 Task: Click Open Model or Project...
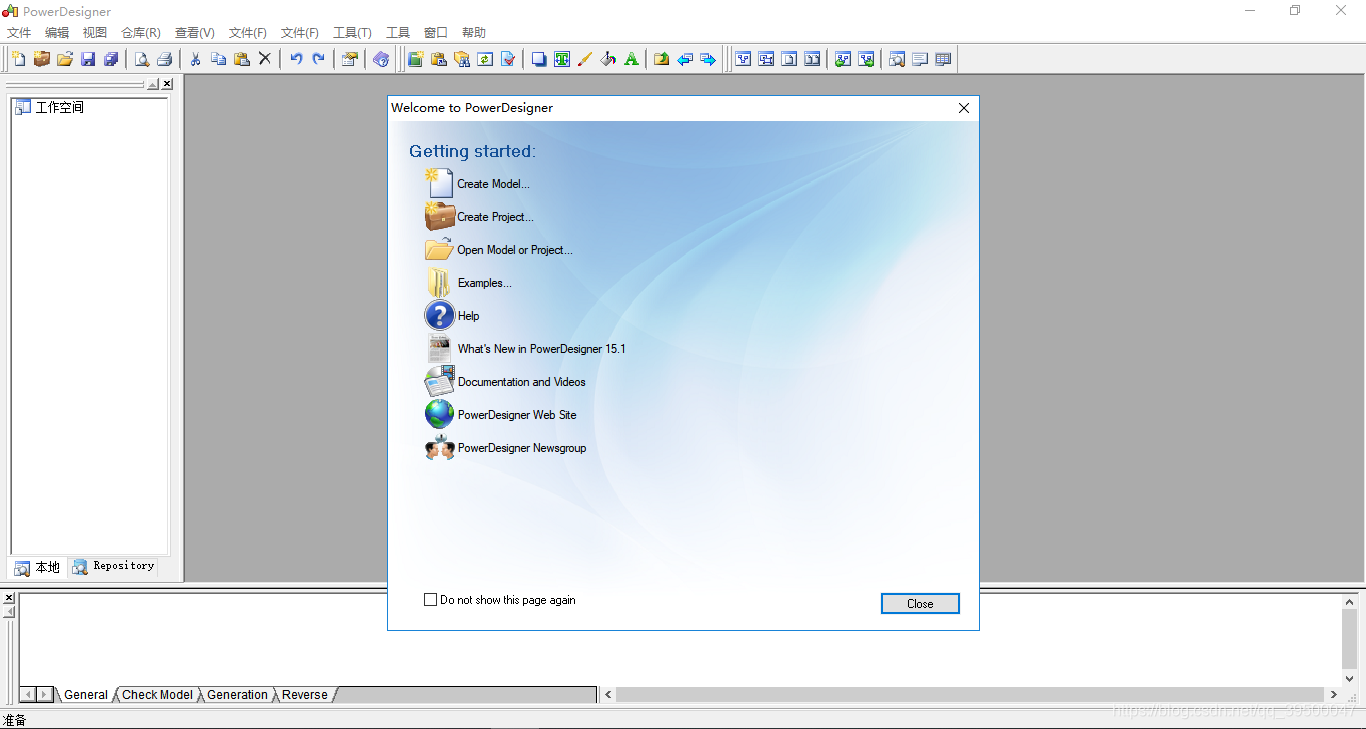[515, 250]
